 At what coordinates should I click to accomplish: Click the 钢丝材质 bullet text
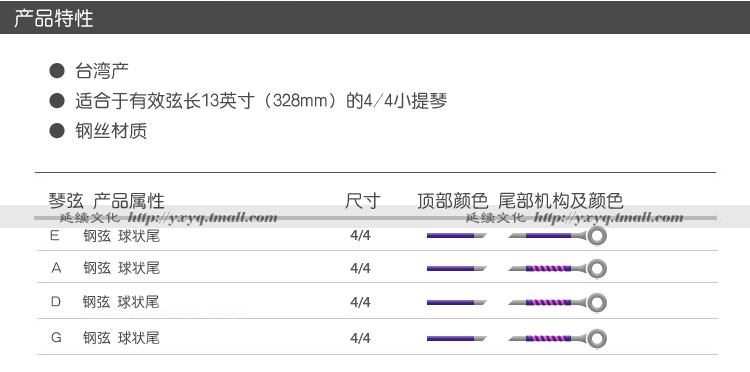click(111, 131)
